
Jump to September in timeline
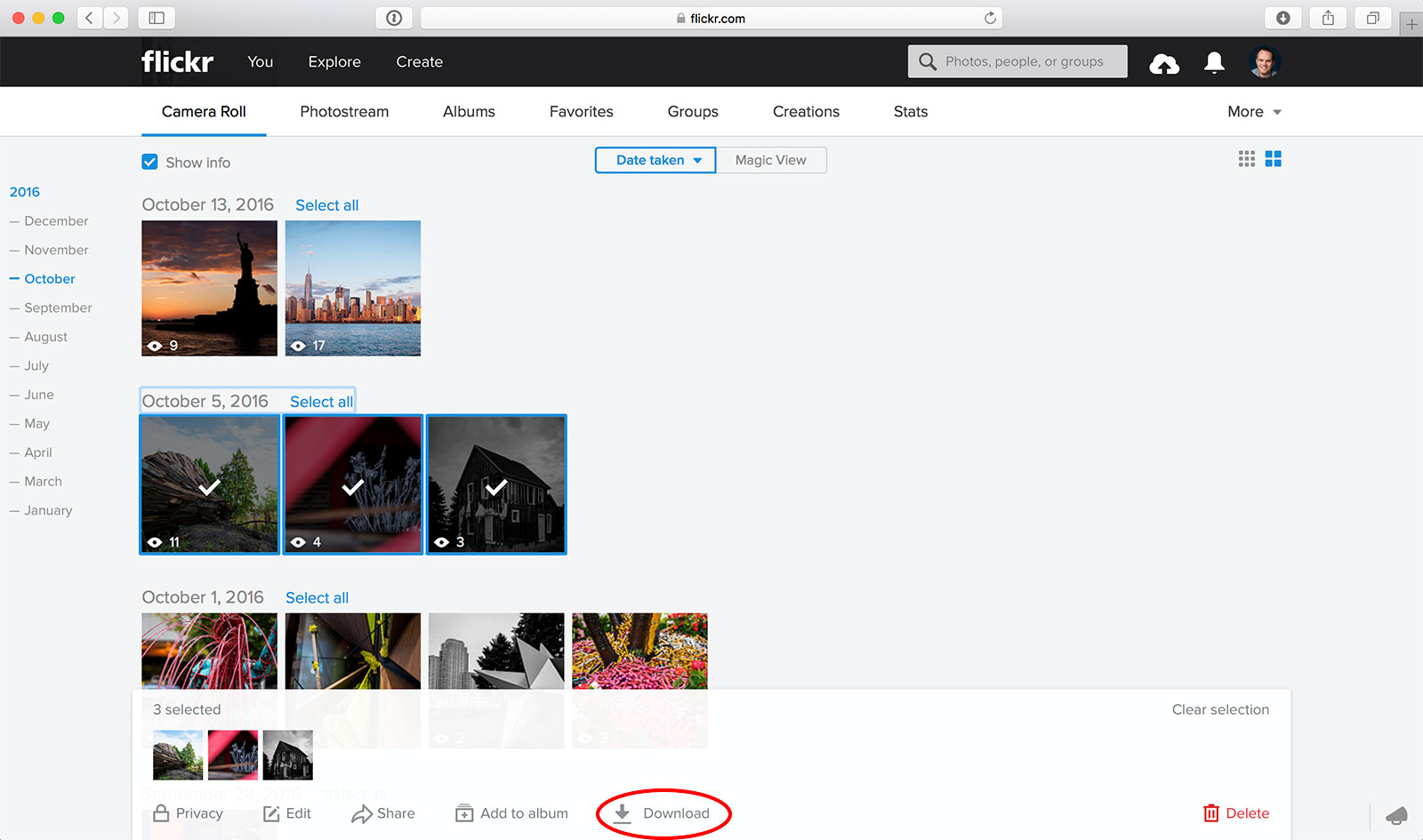tap(58, 308)
